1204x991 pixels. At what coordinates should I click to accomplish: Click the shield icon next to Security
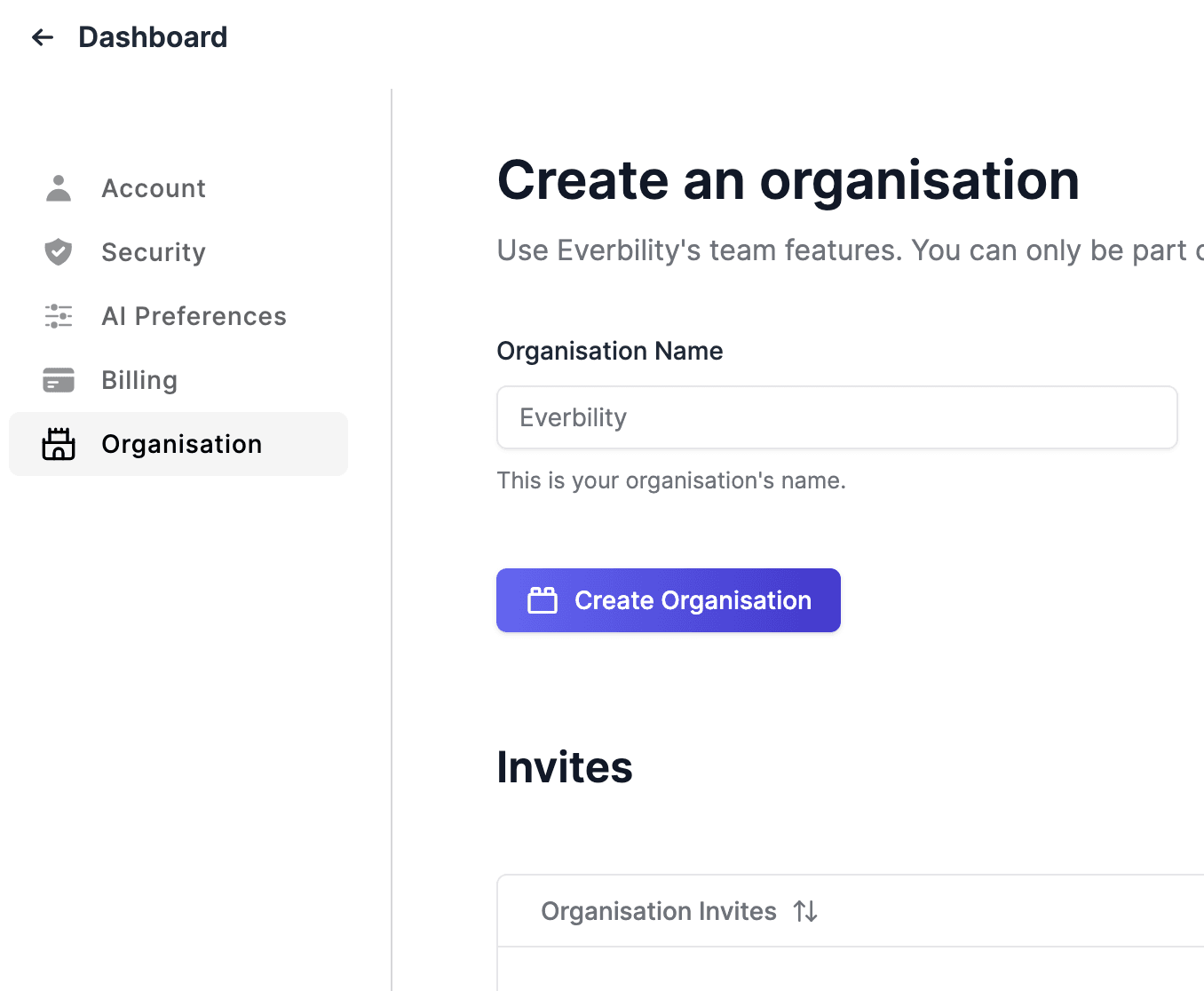coord(58,252)
